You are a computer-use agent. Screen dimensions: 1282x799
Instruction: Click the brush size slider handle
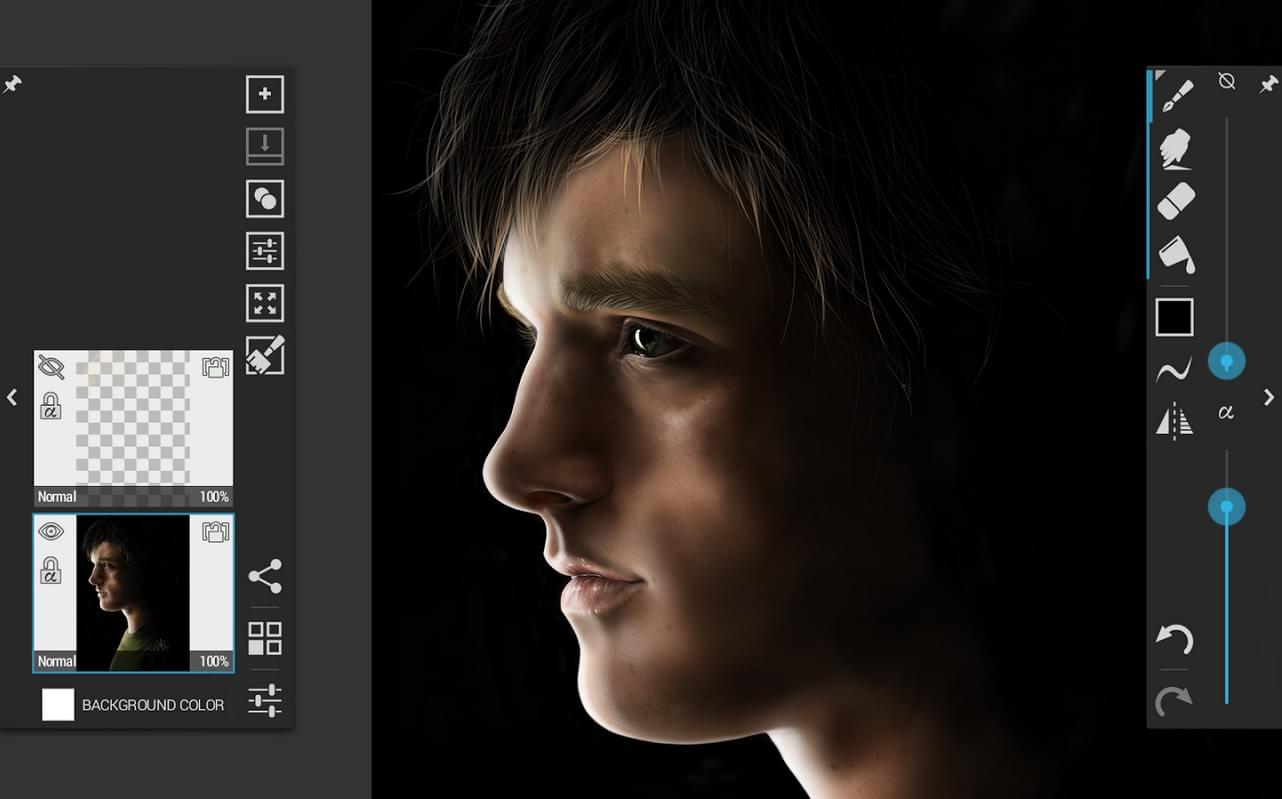click(1227, 361)
